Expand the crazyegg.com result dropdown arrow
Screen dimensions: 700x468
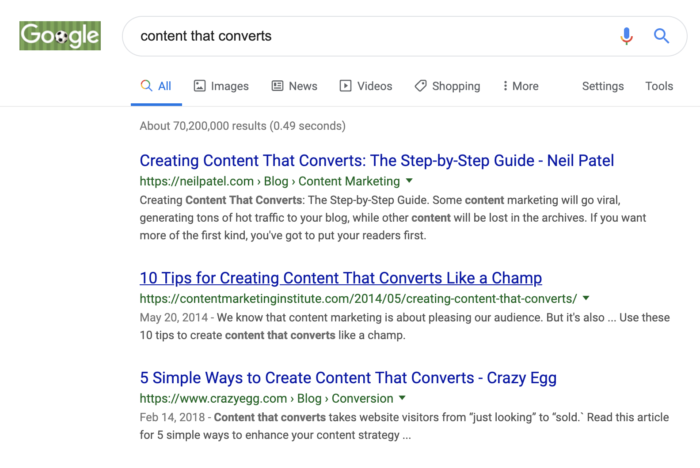(x=402, y=398)
